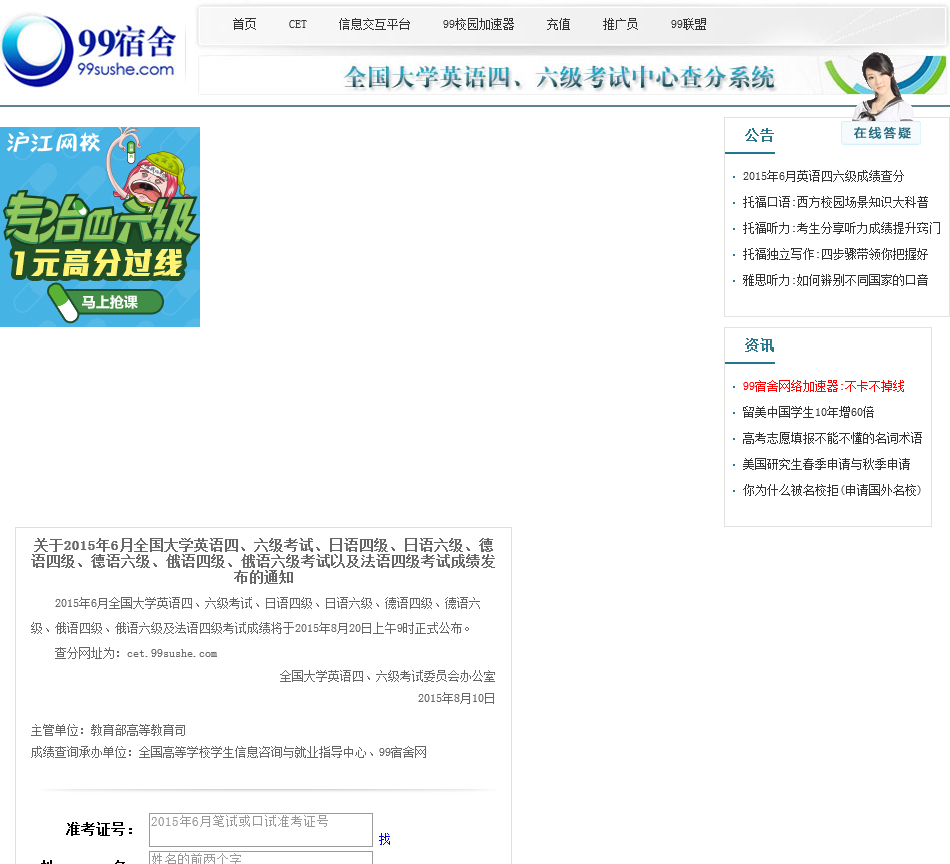The width and height of the screenshot is (950, 864).
Task: Go to 信息交互平台 in the navigation bar
Action: point(374,24)
